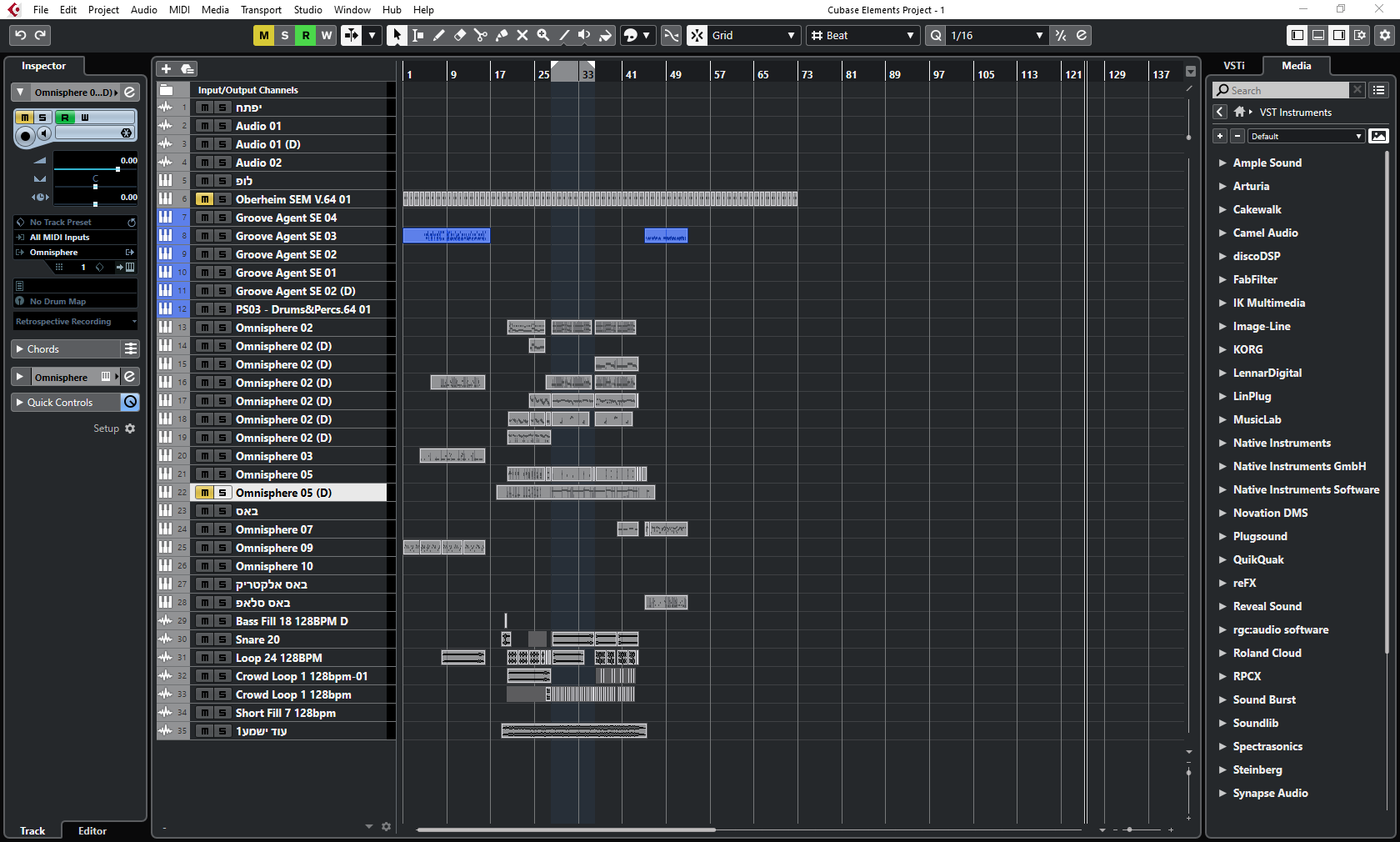Expand the Arturia instrument folder

1222,186
